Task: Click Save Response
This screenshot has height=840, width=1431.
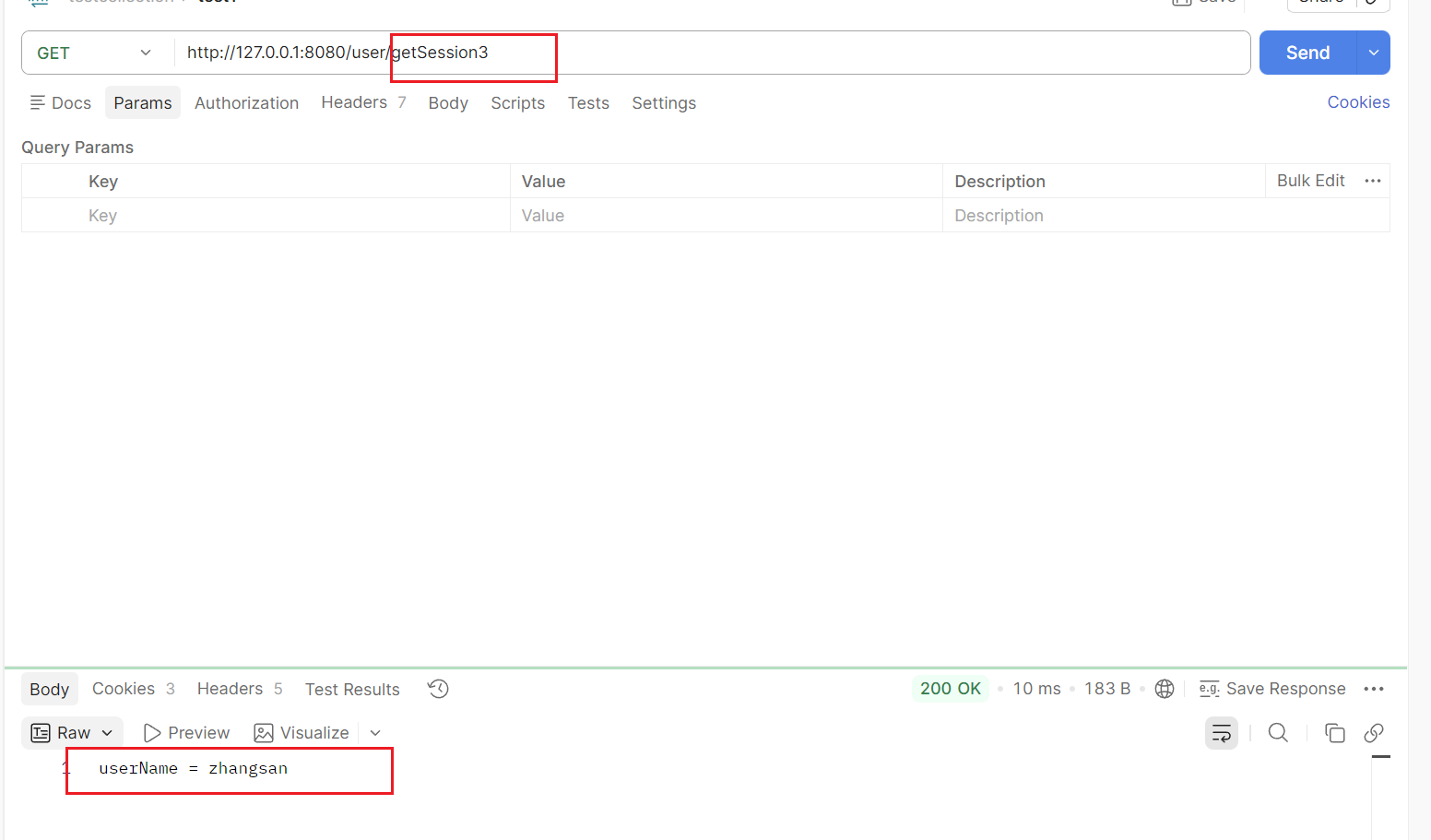Action: point(1271,689)
